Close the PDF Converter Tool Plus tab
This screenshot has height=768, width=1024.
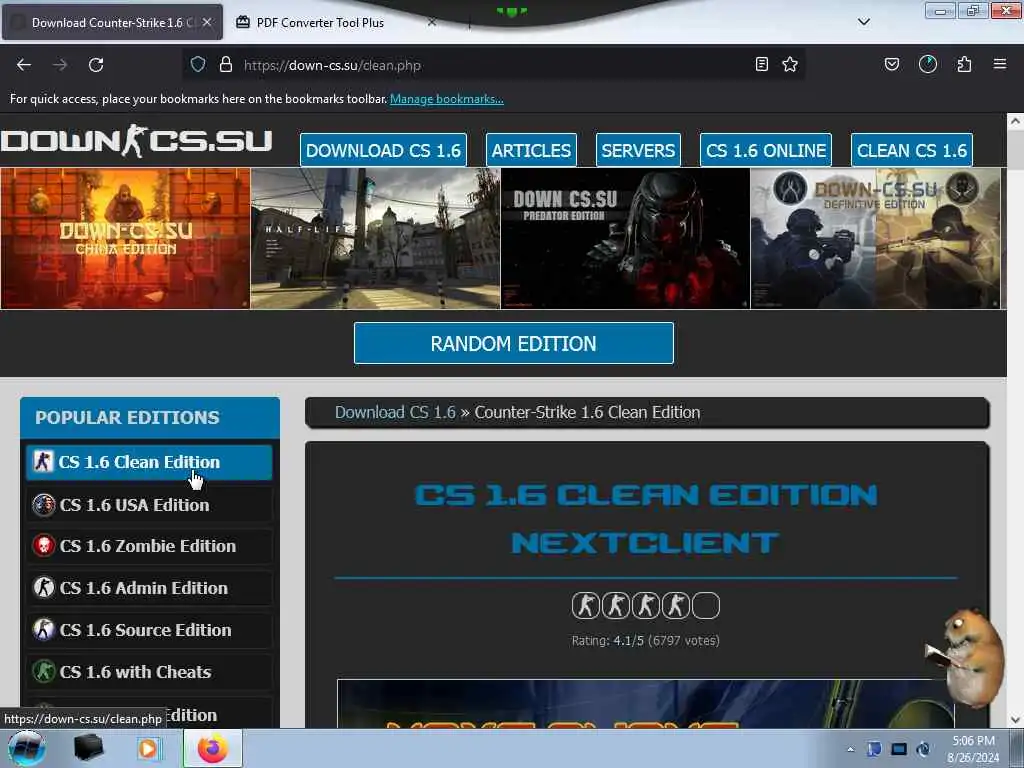click(432, 22)
